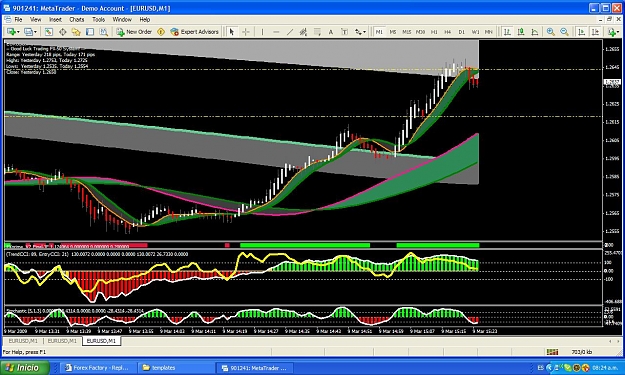Switch chart to H1 timeframe
The width and height of the screenshot is (625, 375).
point(434,32)
